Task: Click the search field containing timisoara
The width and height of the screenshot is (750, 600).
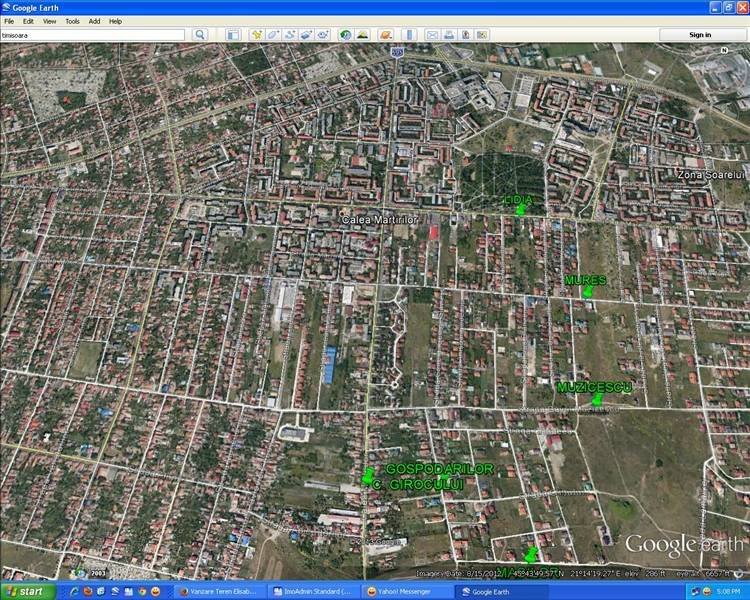Action: pyautogui.click(x=93, y=35)
